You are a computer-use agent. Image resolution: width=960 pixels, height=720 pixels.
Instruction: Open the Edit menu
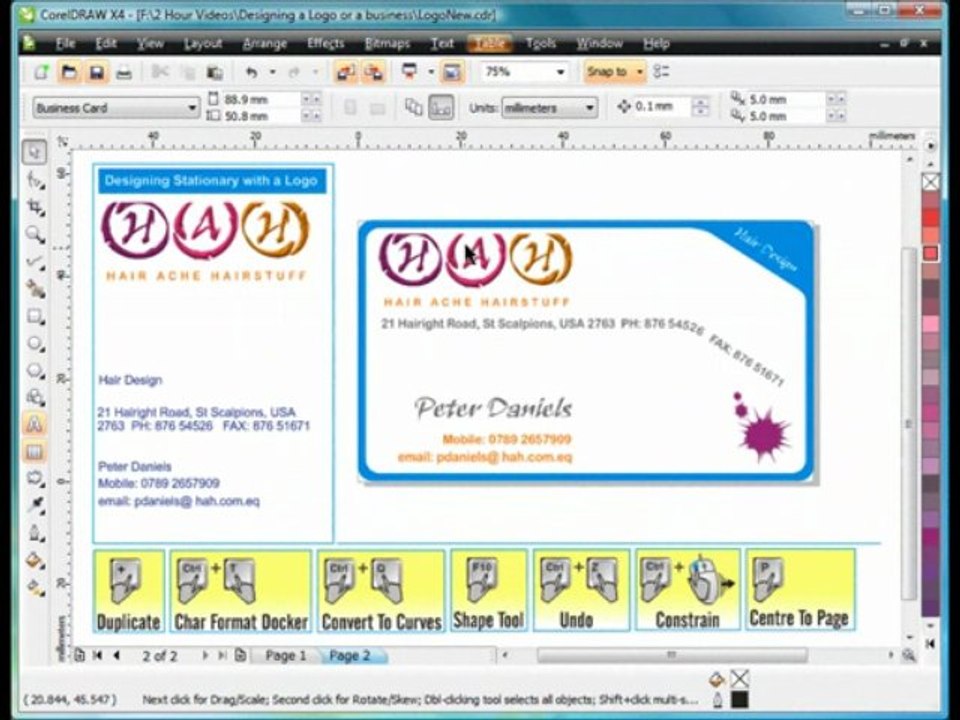point(106,43)
